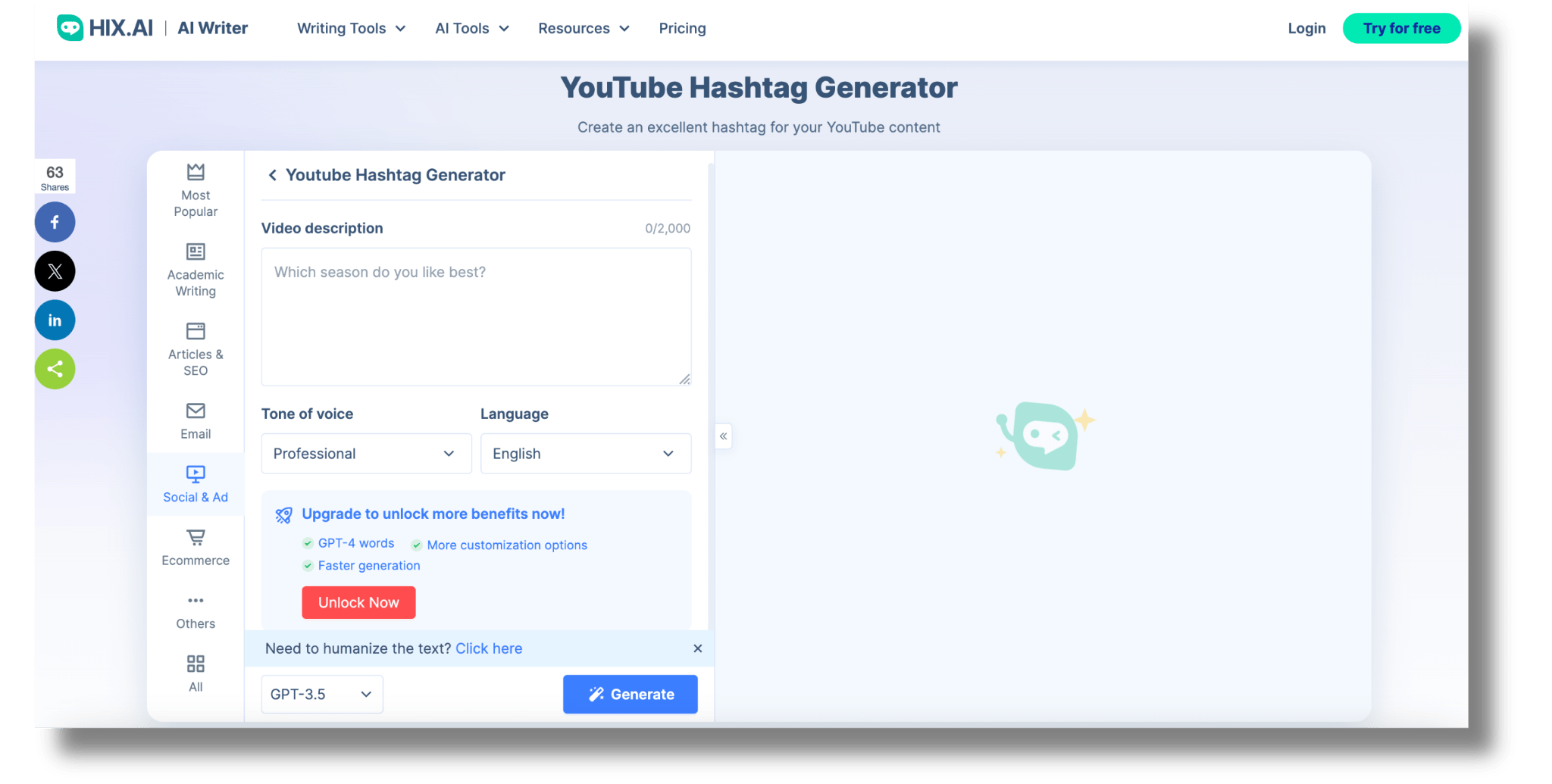Click the HIX.AI logo icon
This screenshot has height=784, width=1552.
click(x=70, y=28)
